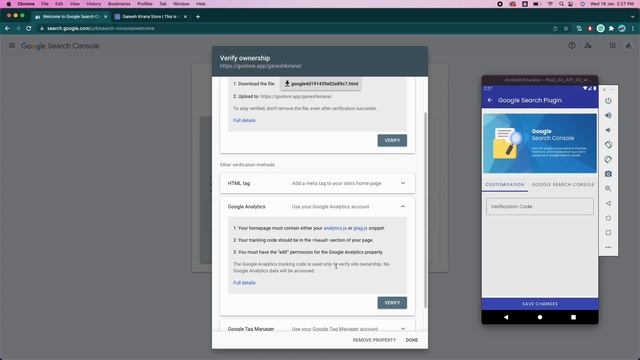Close the Ganesh Kirana Store tab
The image size is (640, 360).
(185, 17)
